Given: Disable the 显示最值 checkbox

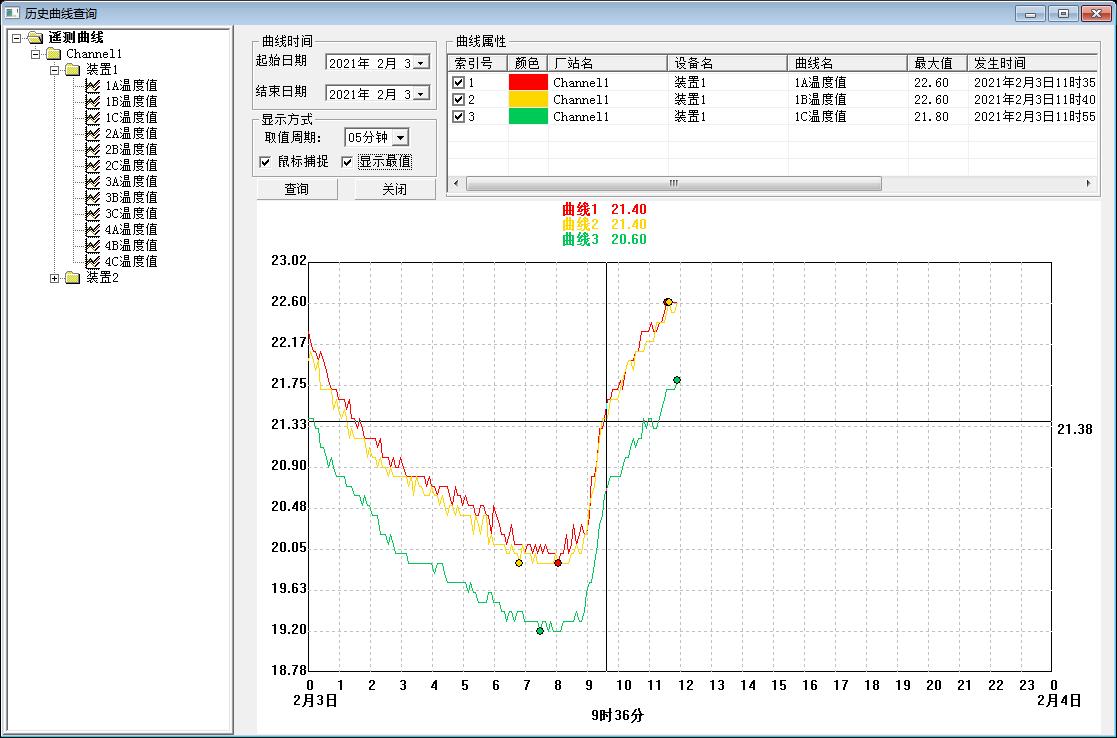Looking at the screenshot, I should click(347, 162).
